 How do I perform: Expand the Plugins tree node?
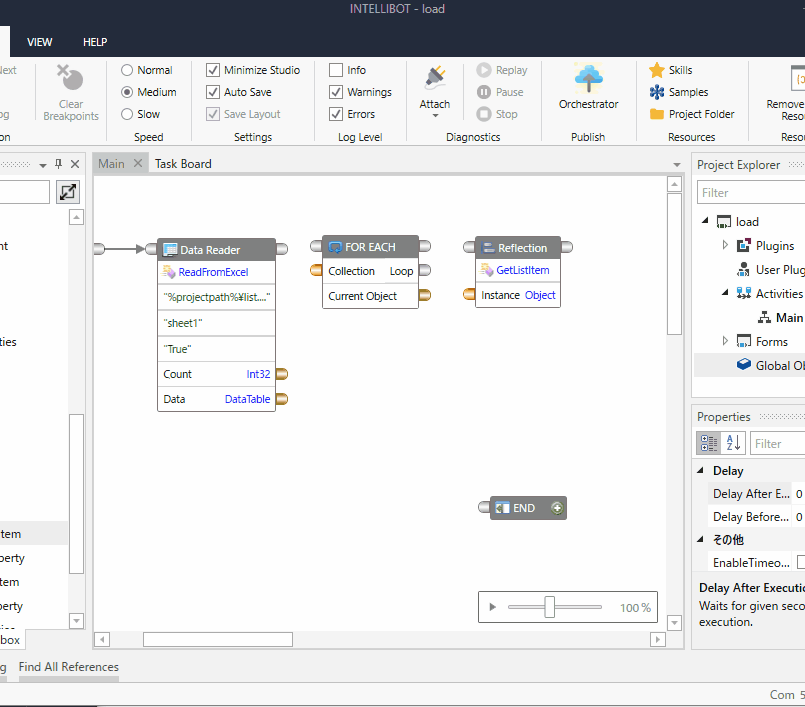tap(725, 245)
